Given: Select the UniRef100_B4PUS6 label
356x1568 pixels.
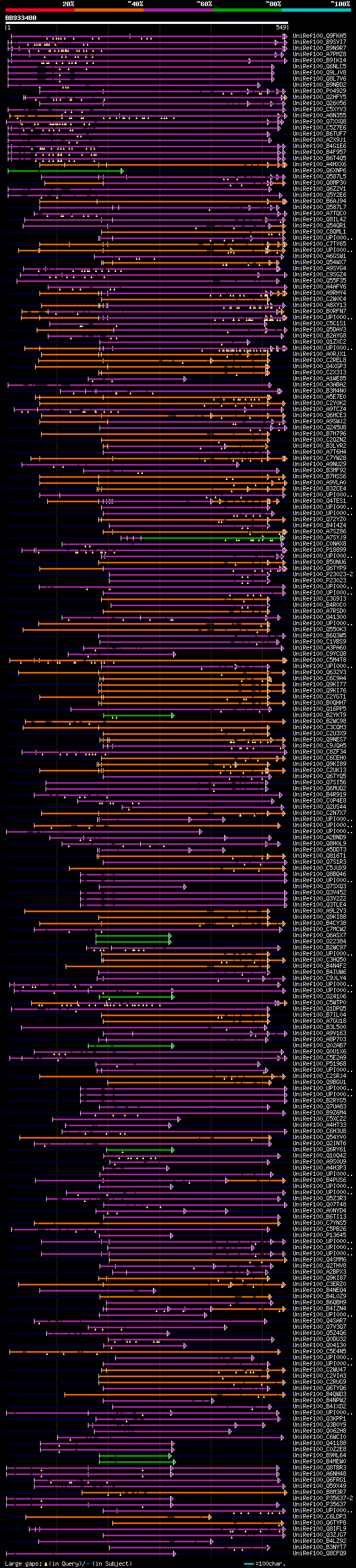Looking at the screenshot, I should 319,1180.
